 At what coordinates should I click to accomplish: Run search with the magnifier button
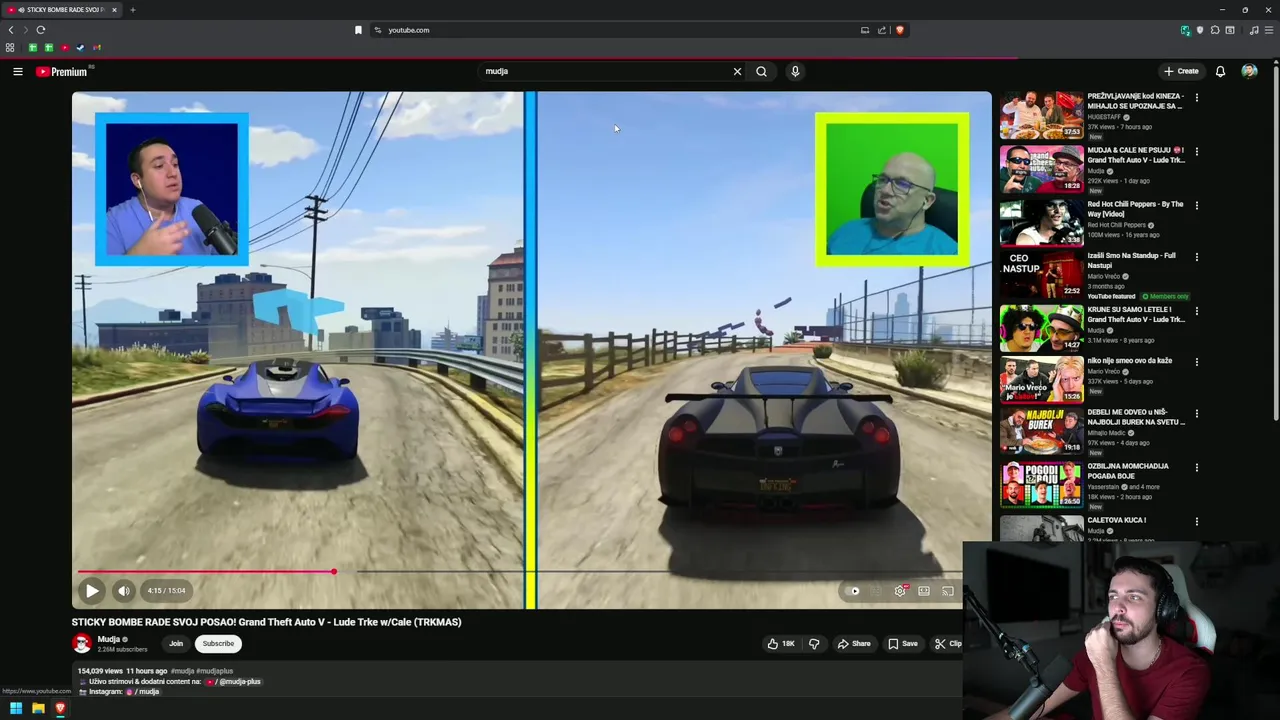pos(761,71)
